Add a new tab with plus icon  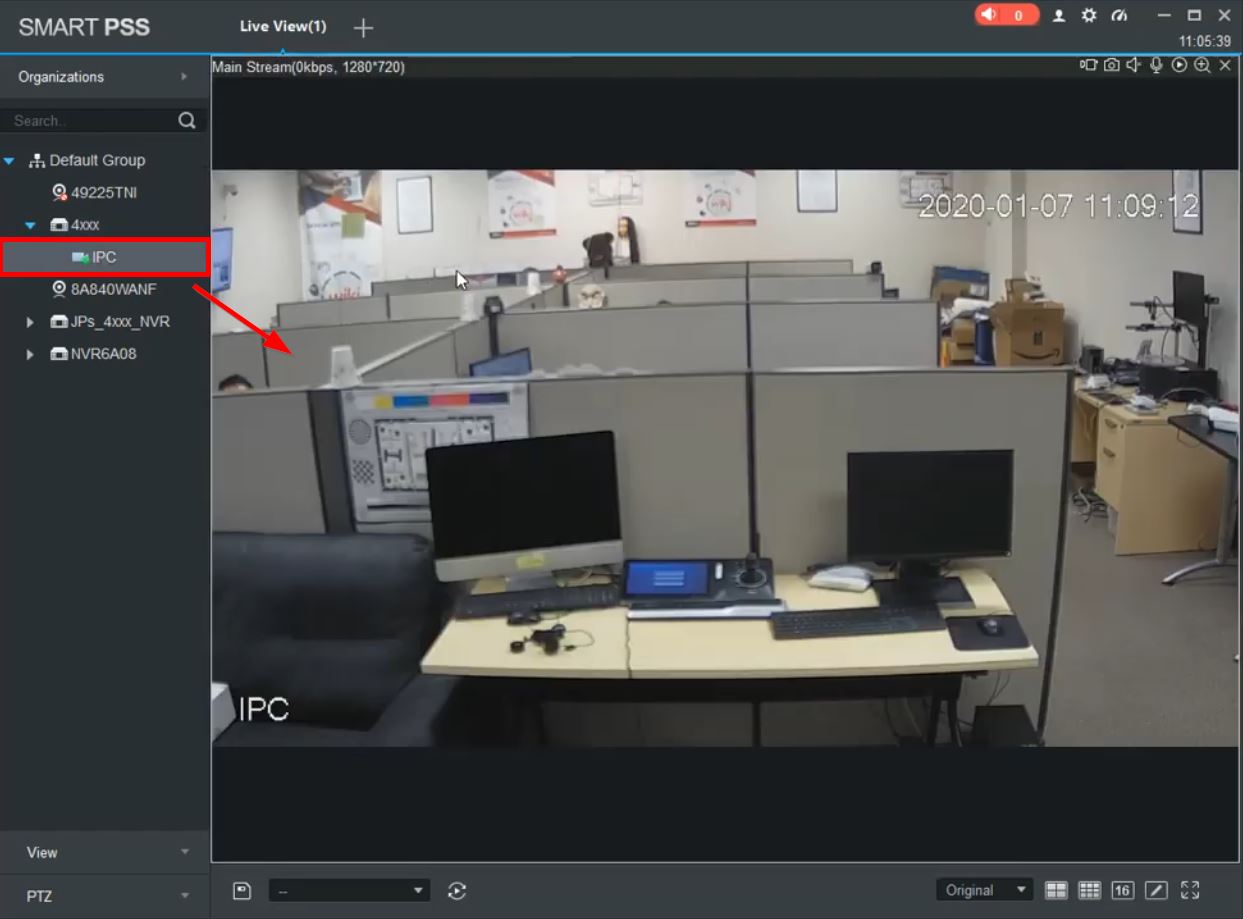[x=363, y=28]
